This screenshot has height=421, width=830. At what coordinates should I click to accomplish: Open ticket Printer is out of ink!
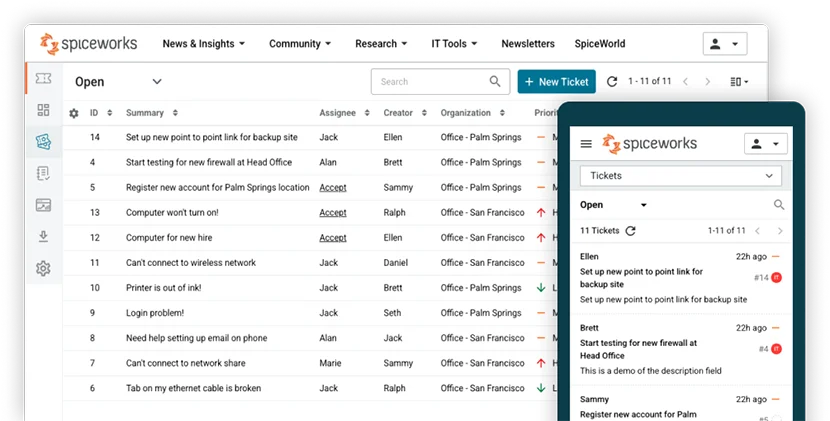pos(164,288)
